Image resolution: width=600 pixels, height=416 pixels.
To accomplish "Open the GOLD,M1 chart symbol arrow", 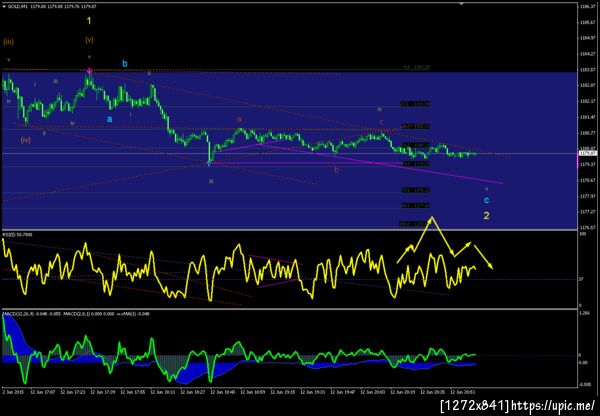I will [x=3, y=7].
